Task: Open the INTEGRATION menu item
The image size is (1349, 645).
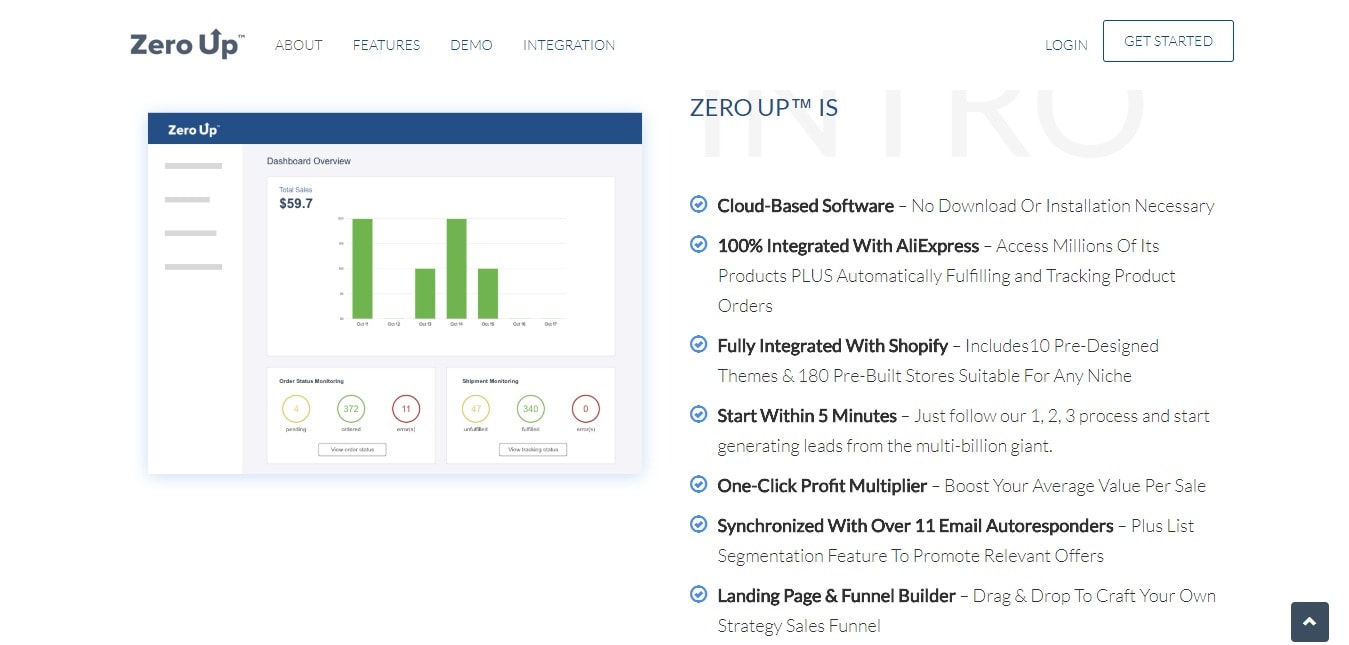Action: click(x=569, y=45)
